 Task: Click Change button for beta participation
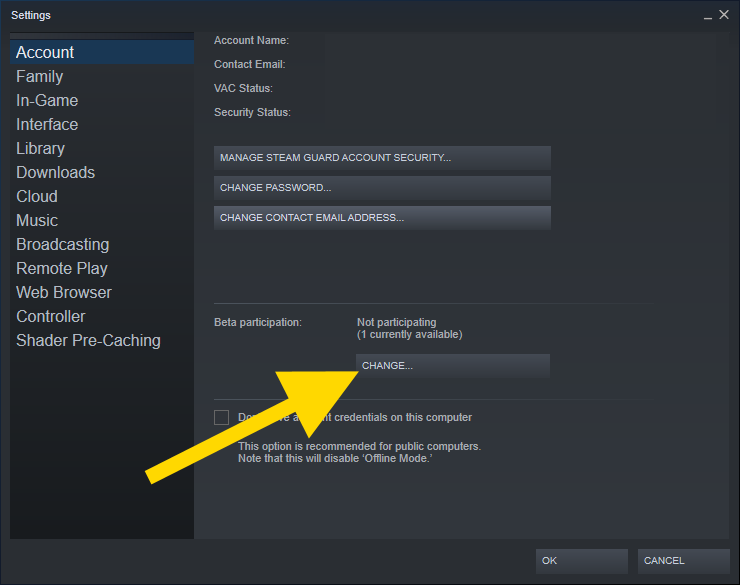pyautogui.click(x=453, y=366)
